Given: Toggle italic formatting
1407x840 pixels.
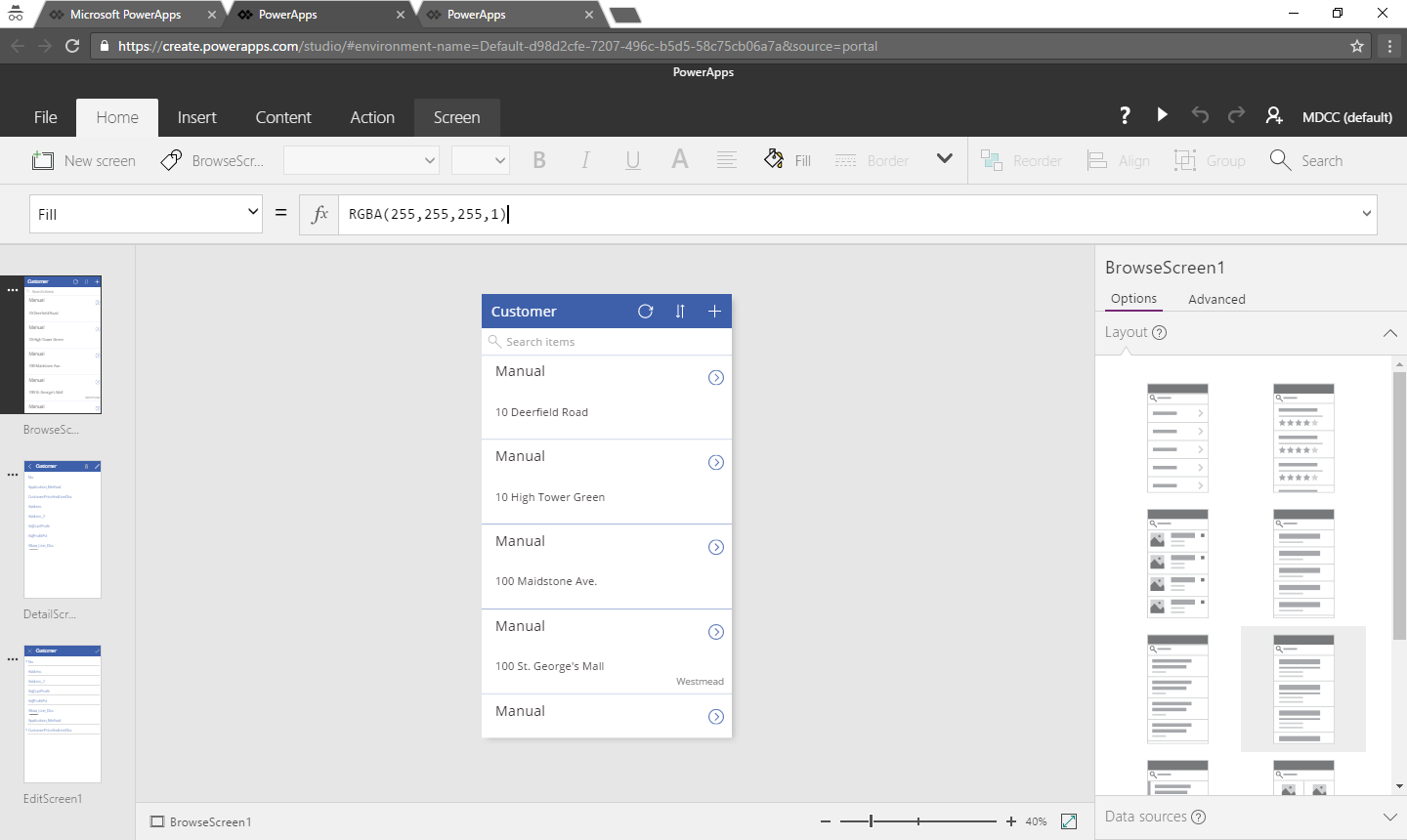Looking at the screenshot, I should 585,160.
